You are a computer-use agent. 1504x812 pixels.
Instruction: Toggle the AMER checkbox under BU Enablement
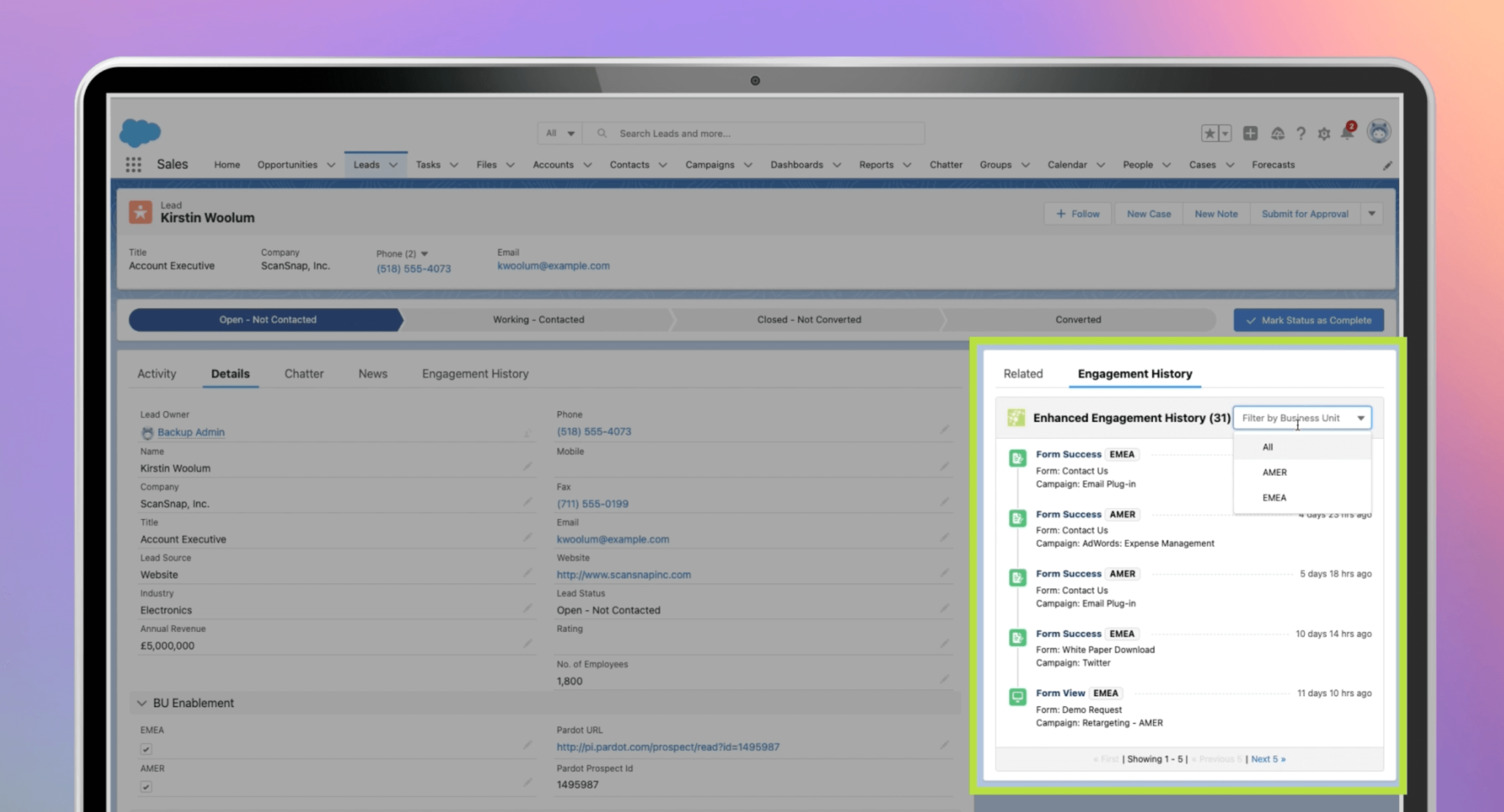point(146,786)
